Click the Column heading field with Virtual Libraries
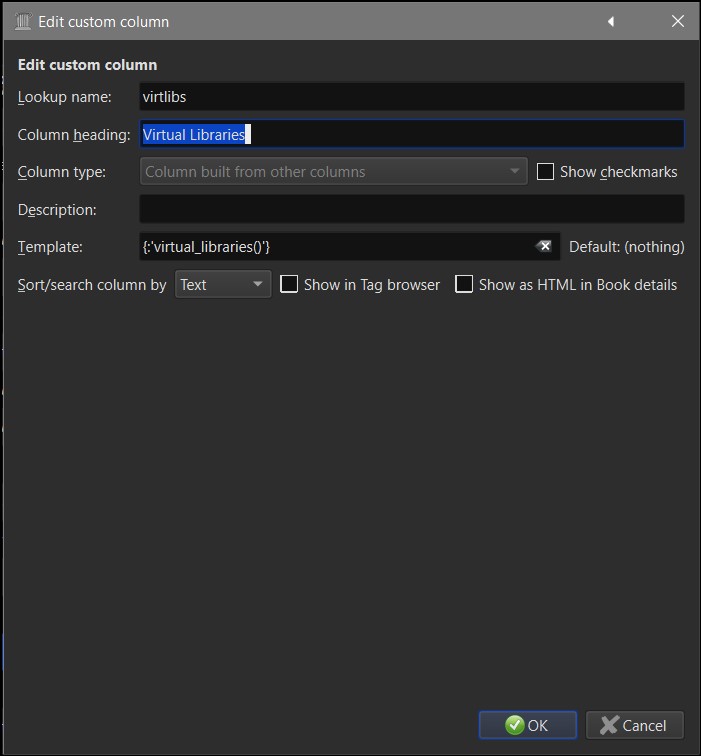The width and height of the screenshot is (701, 756). 412,135
